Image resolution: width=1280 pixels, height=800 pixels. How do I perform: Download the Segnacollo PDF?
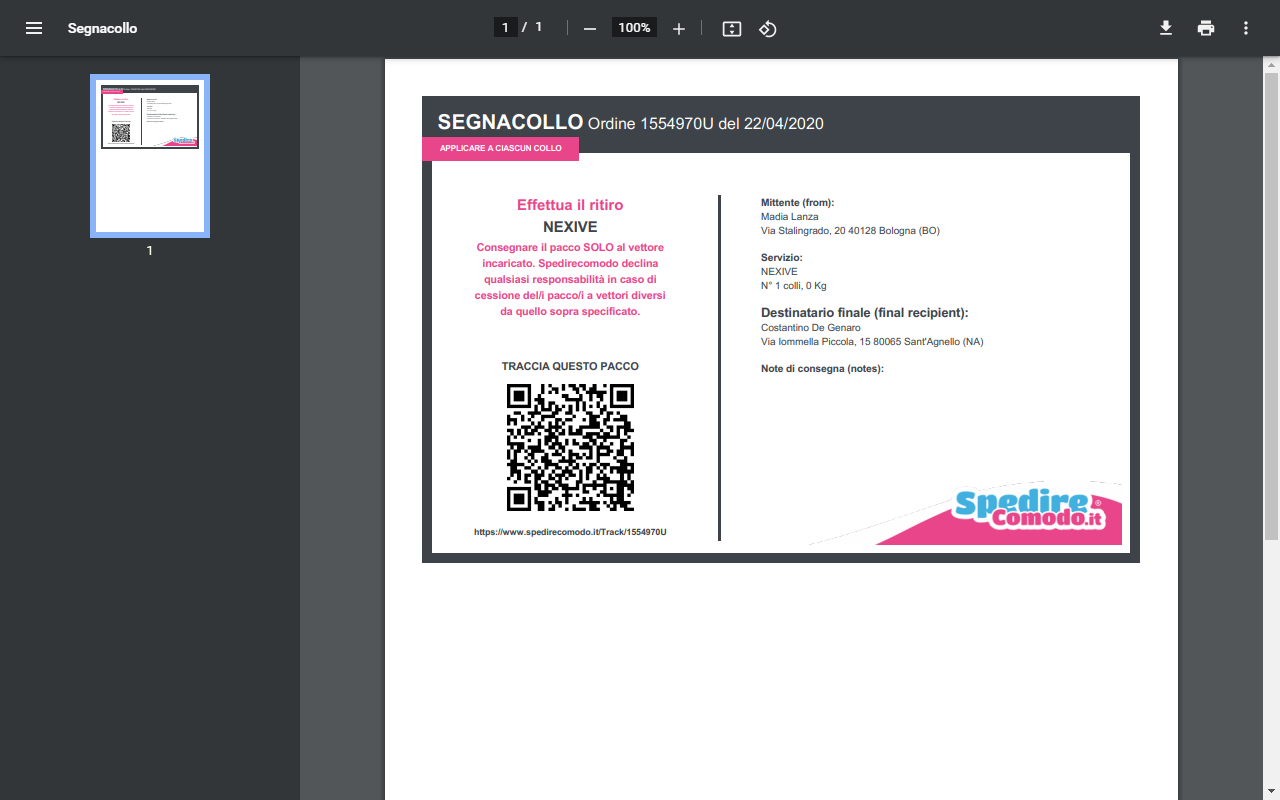(1166, 28)
